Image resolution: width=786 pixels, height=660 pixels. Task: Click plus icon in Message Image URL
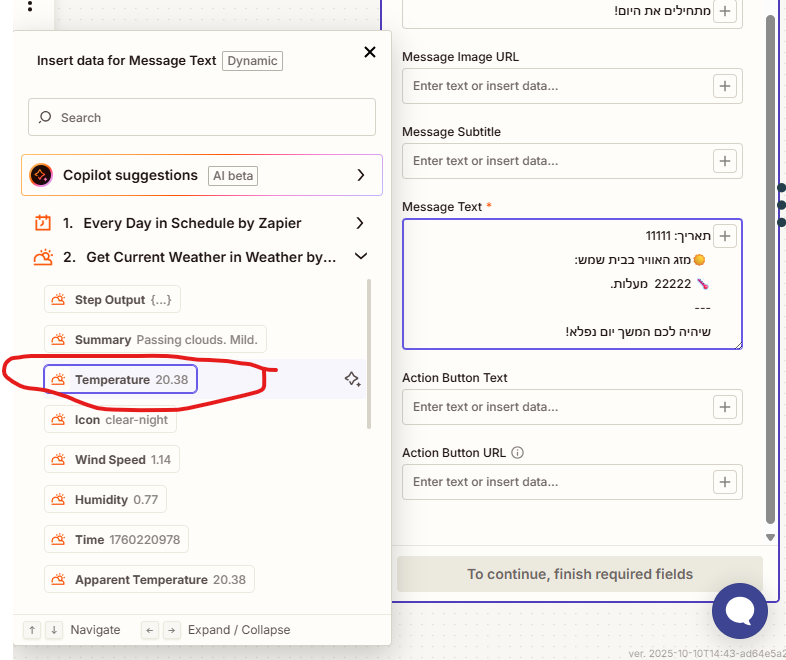(725, 86)
